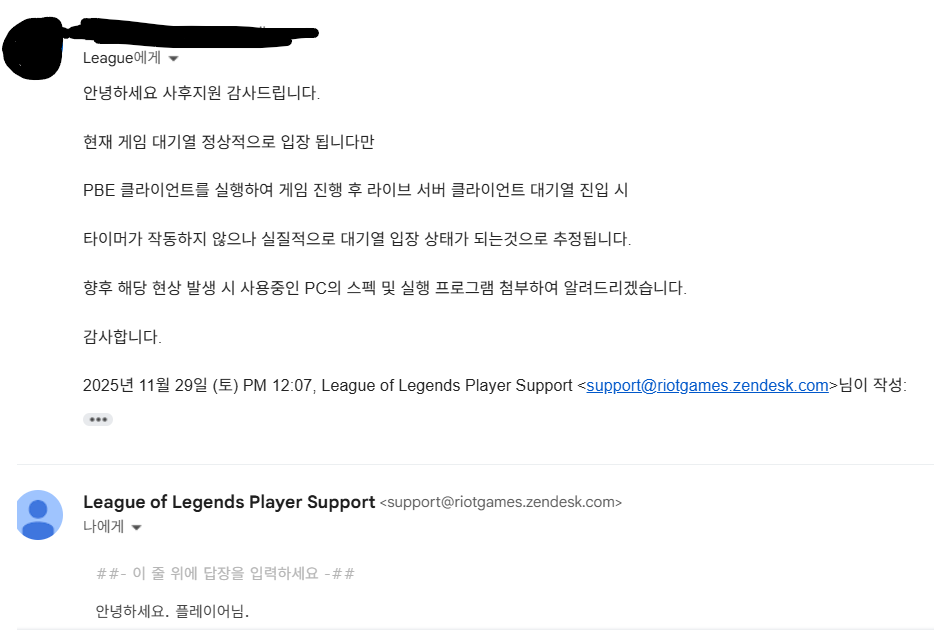This screenshot has width=934, height=631.
Task: Click the '안녕하세요. 플레이어님.' reply text
Action: point(172,611)
